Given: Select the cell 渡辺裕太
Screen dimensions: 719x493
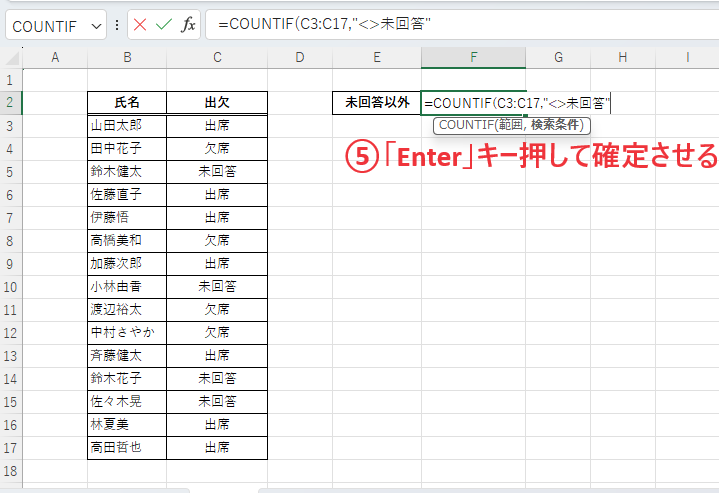Looking at the screenshot, I should coord(127,310).
